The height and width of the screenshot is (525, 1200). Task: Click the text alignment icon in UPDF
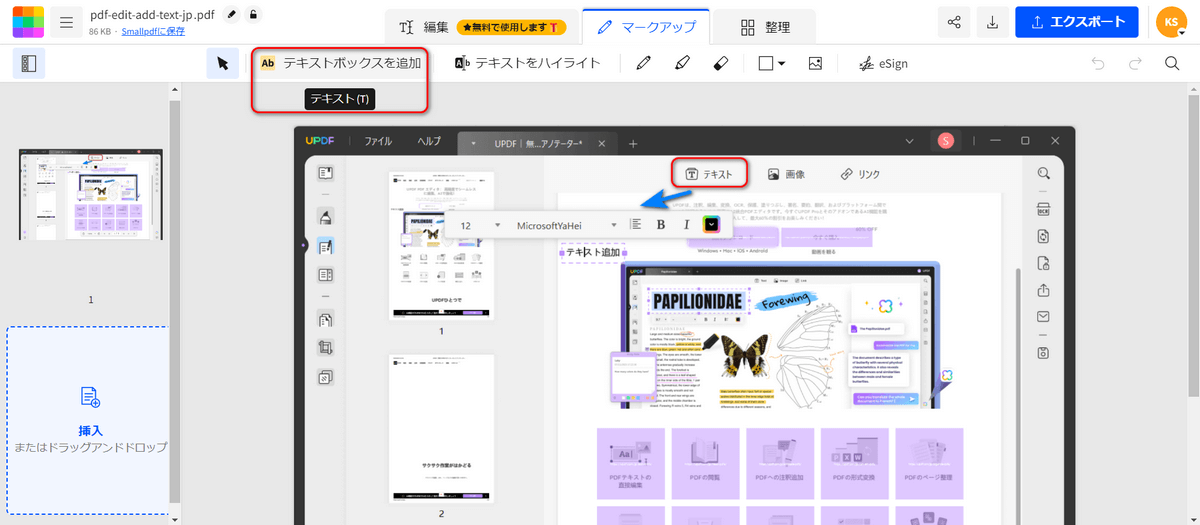point(635,225)
